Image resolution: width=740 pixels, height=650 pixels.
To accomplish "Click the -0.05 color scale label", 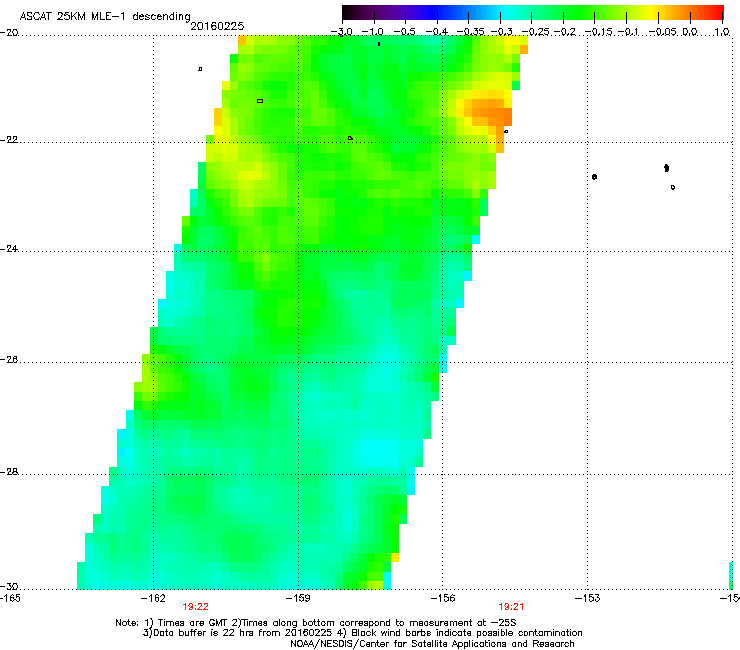I will coord(663,32).
